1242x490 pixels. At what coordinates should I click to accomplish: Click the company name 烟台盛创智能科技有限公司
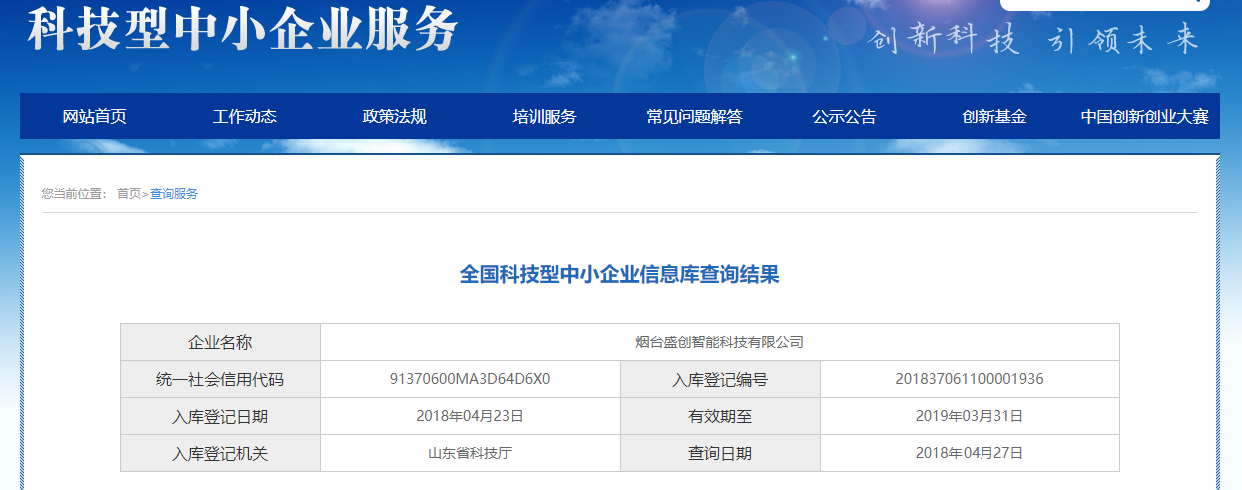click(x=719, y=342)
